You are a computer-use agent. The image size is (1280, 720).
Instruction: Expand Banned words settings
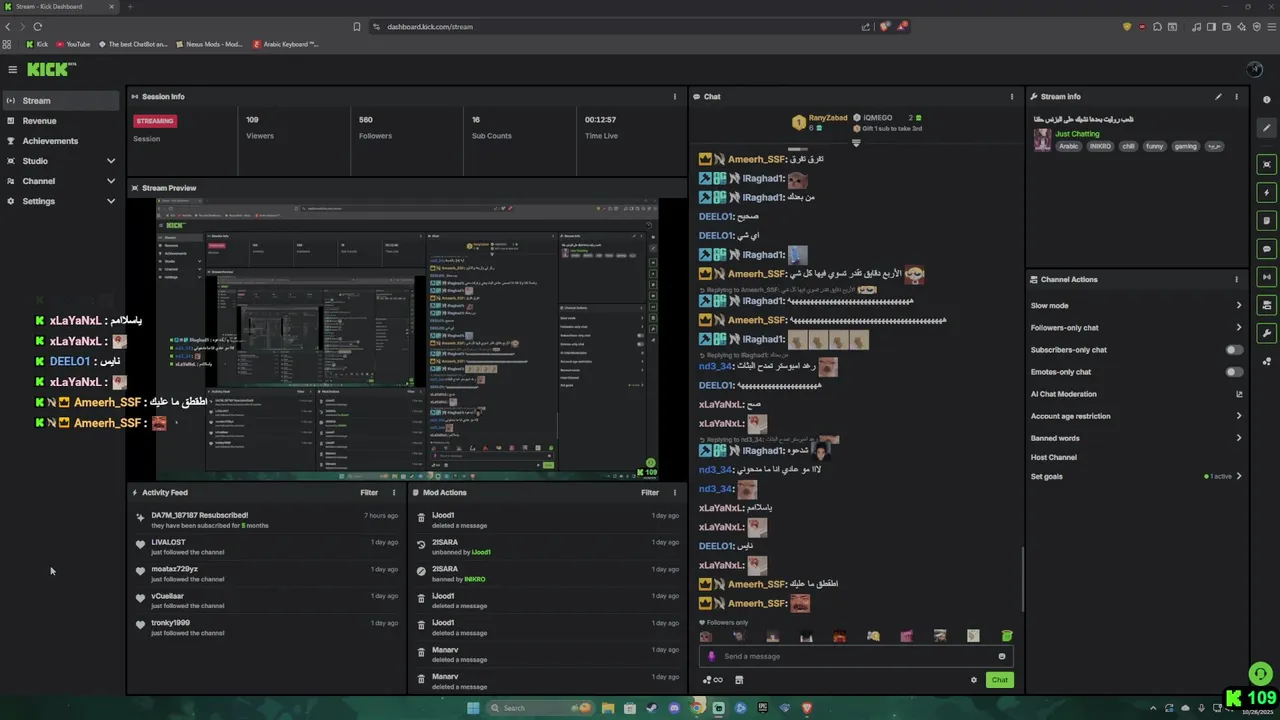(1239, 438)
